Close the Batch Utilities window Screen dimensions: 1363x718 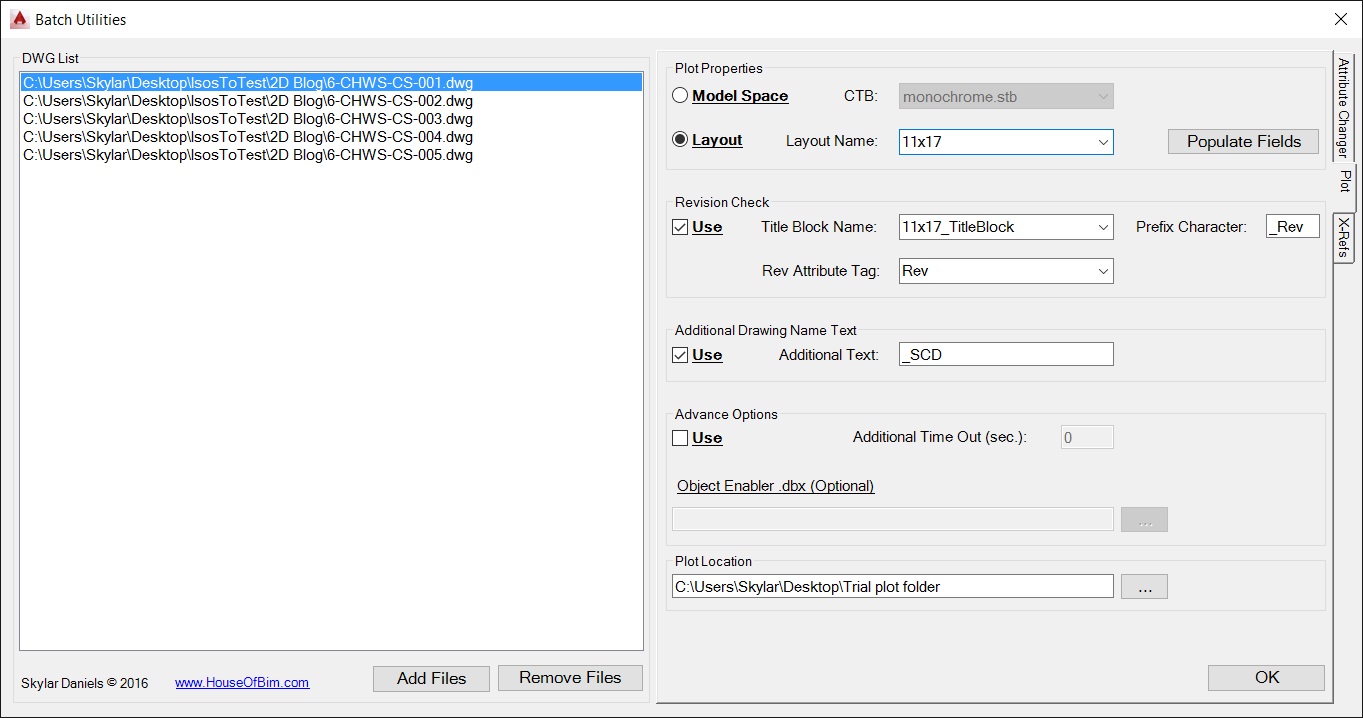pyautogui.click(x=1340, y=19)
